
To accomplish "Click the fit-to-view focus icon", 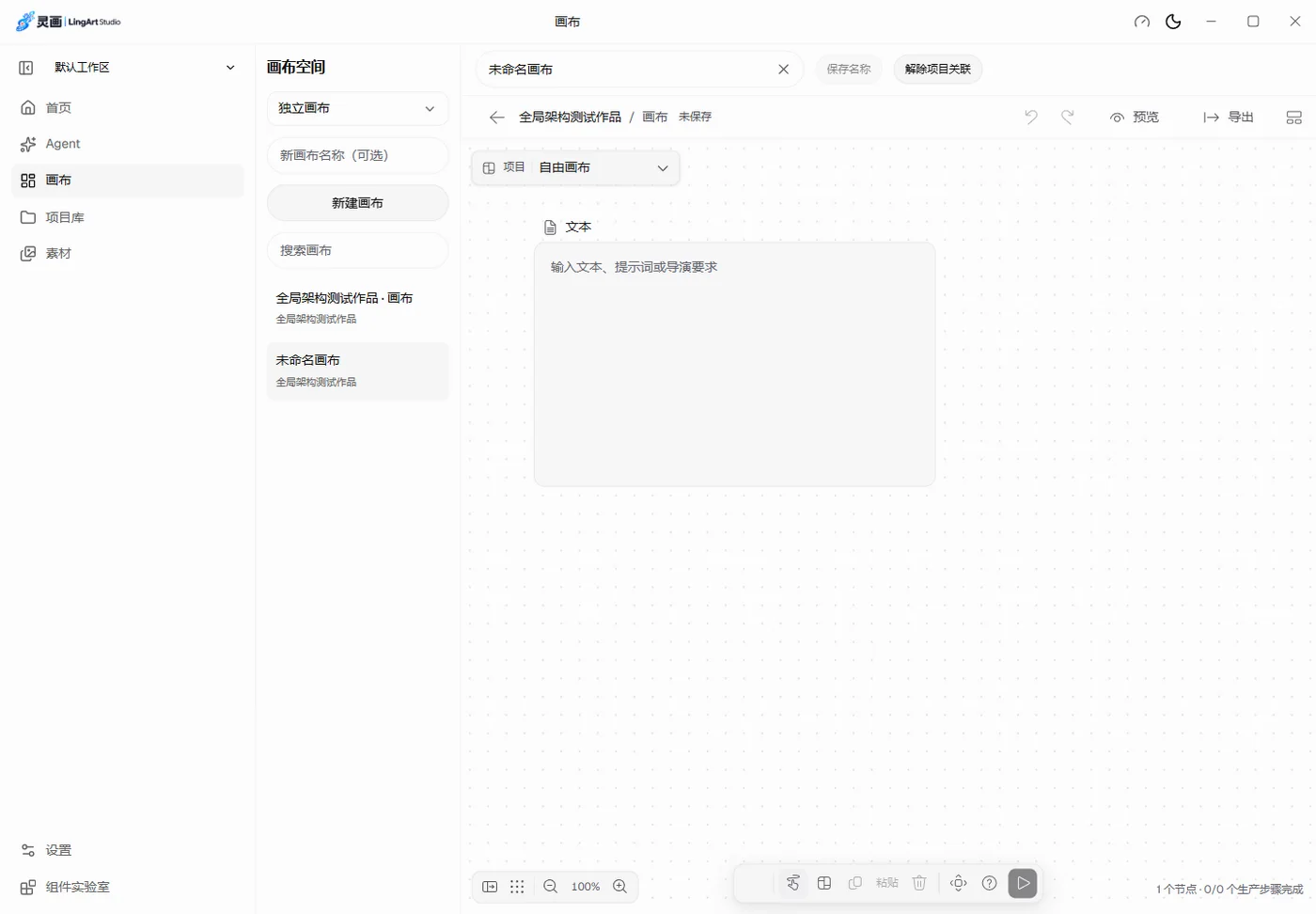I will coord(959,883).
